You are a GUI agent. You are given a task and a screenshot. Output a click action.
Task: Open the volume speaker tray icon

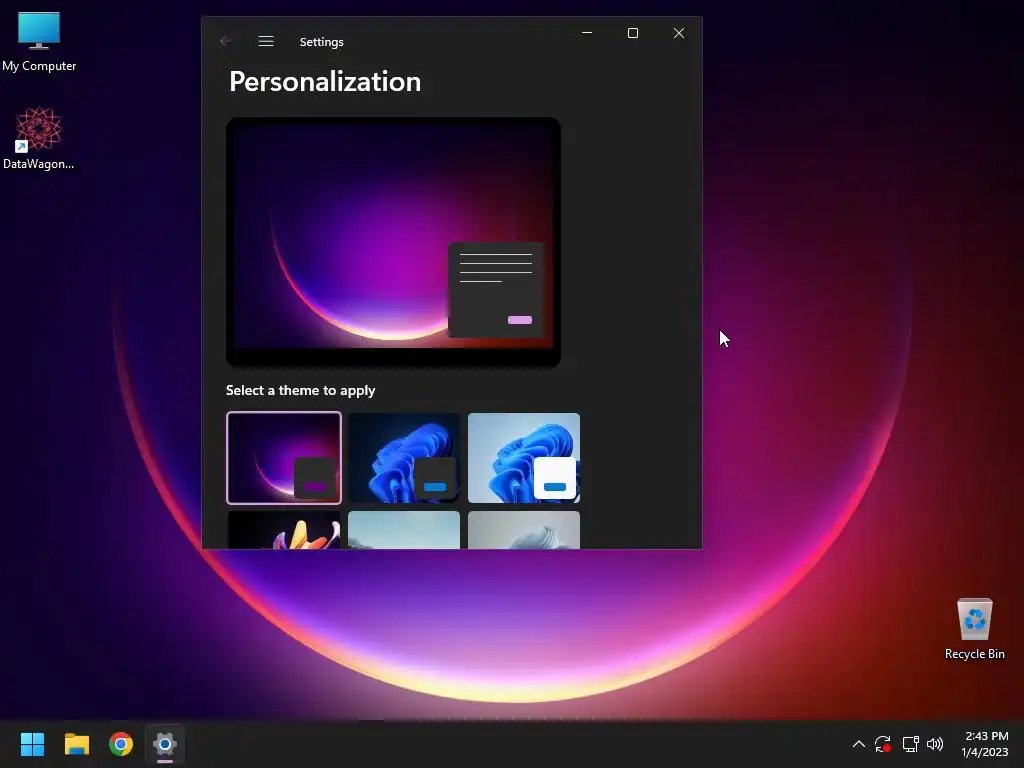pos(935,744)
